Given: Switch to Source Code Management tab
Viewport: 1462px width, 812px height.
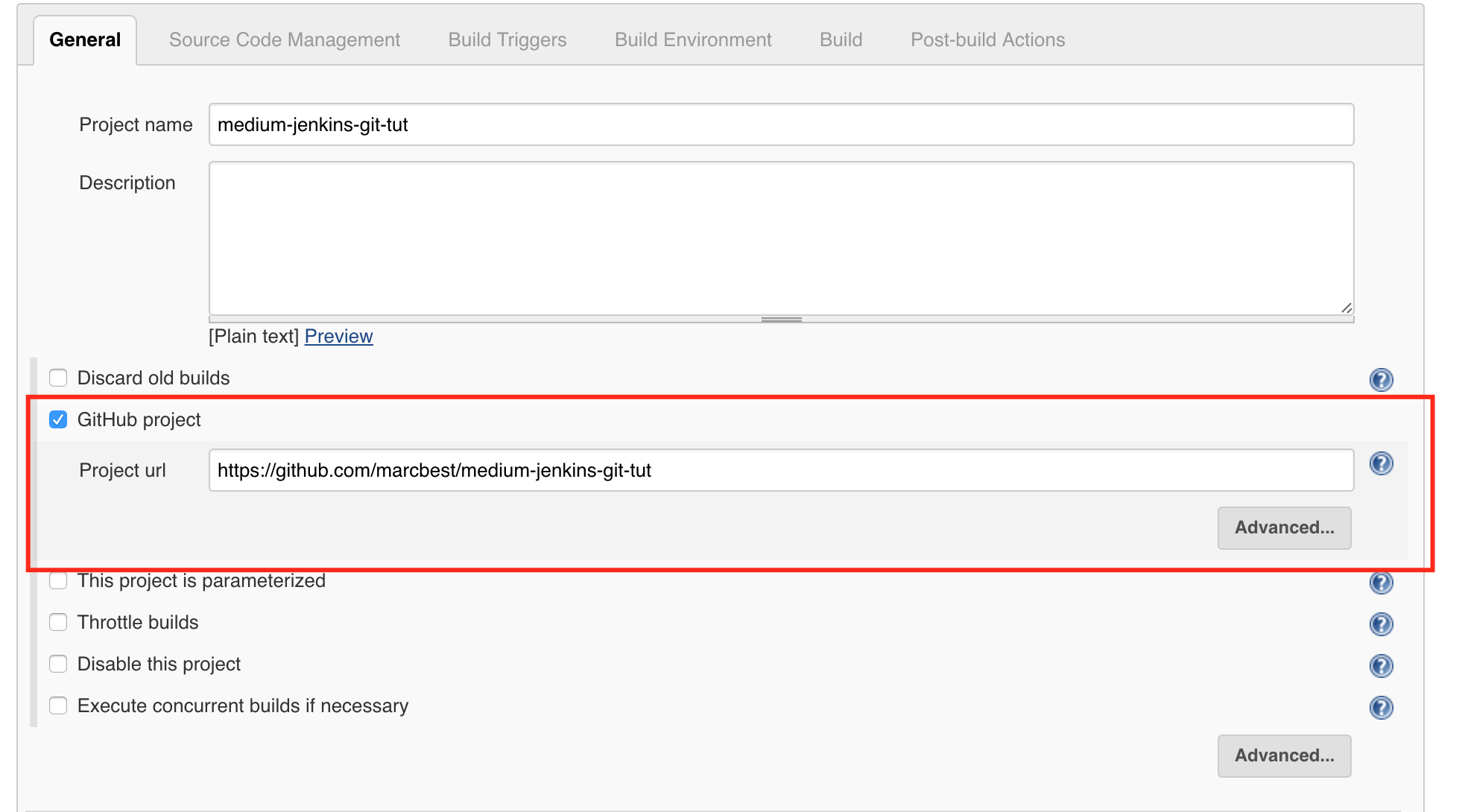Looking at the screenshot, I should tap(284, 39).
